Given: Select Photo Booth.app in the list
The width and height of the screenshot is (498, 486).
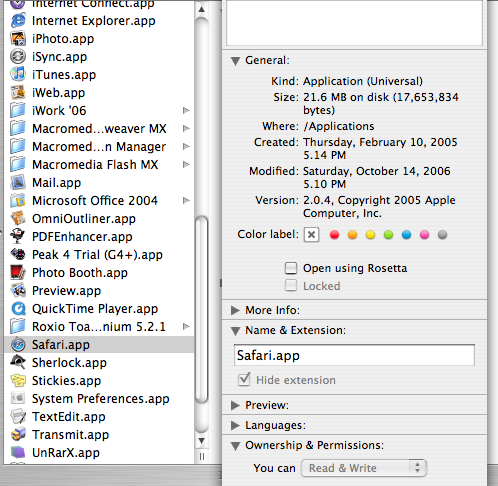Looking at the screenshot, I should click(x=99, y=273).
